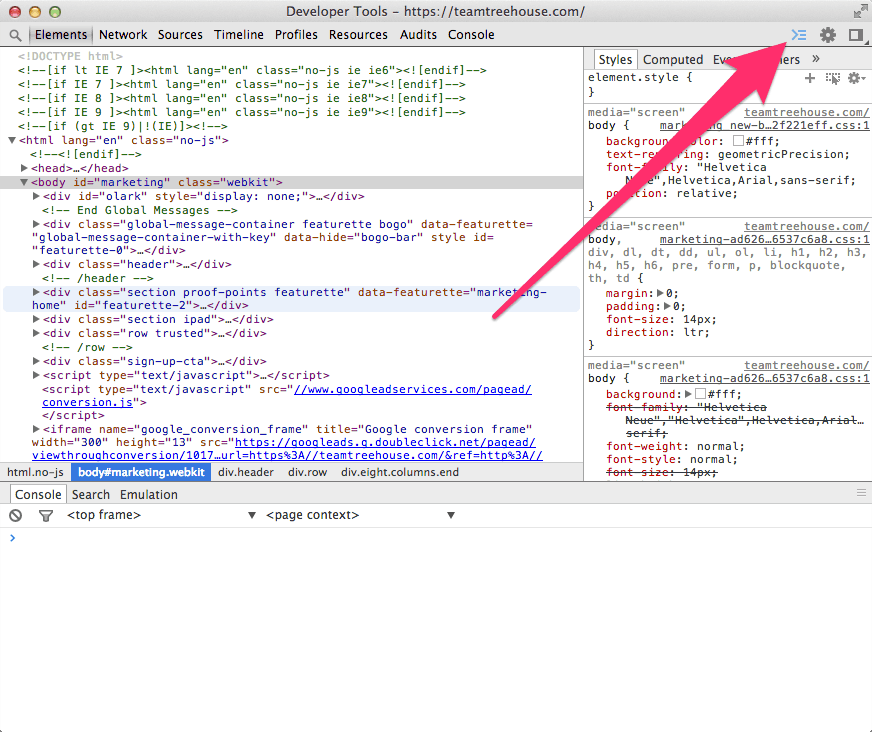Open the Computed styles tab
The width and height of the screenshot is (872, 732).
point(672,59)
